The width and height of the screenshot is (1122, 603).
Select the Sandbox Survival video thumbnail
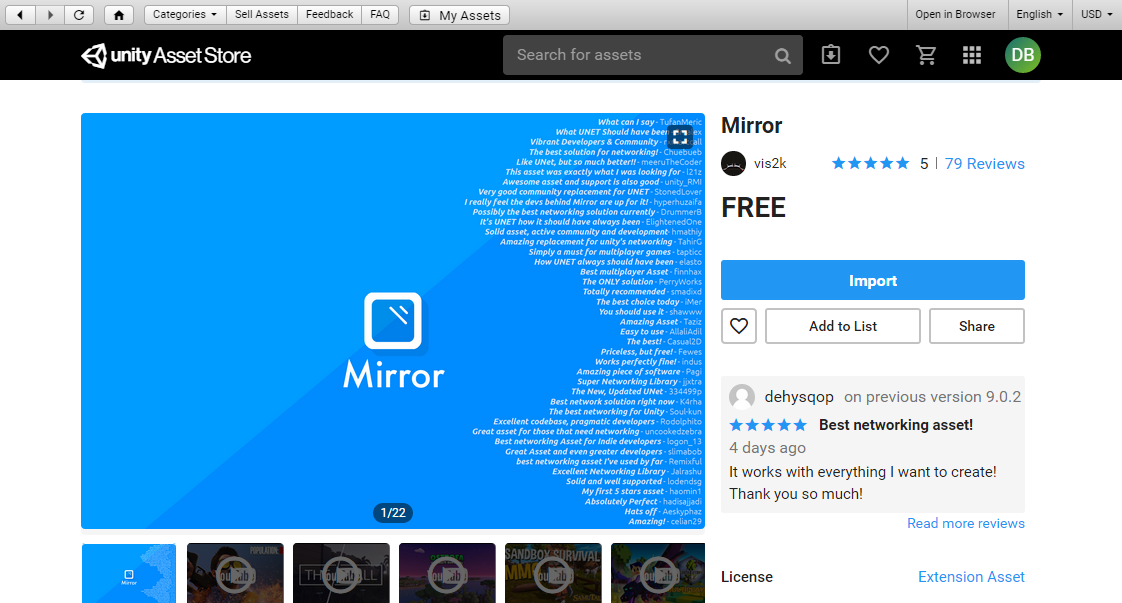click(x=553, y=573)
